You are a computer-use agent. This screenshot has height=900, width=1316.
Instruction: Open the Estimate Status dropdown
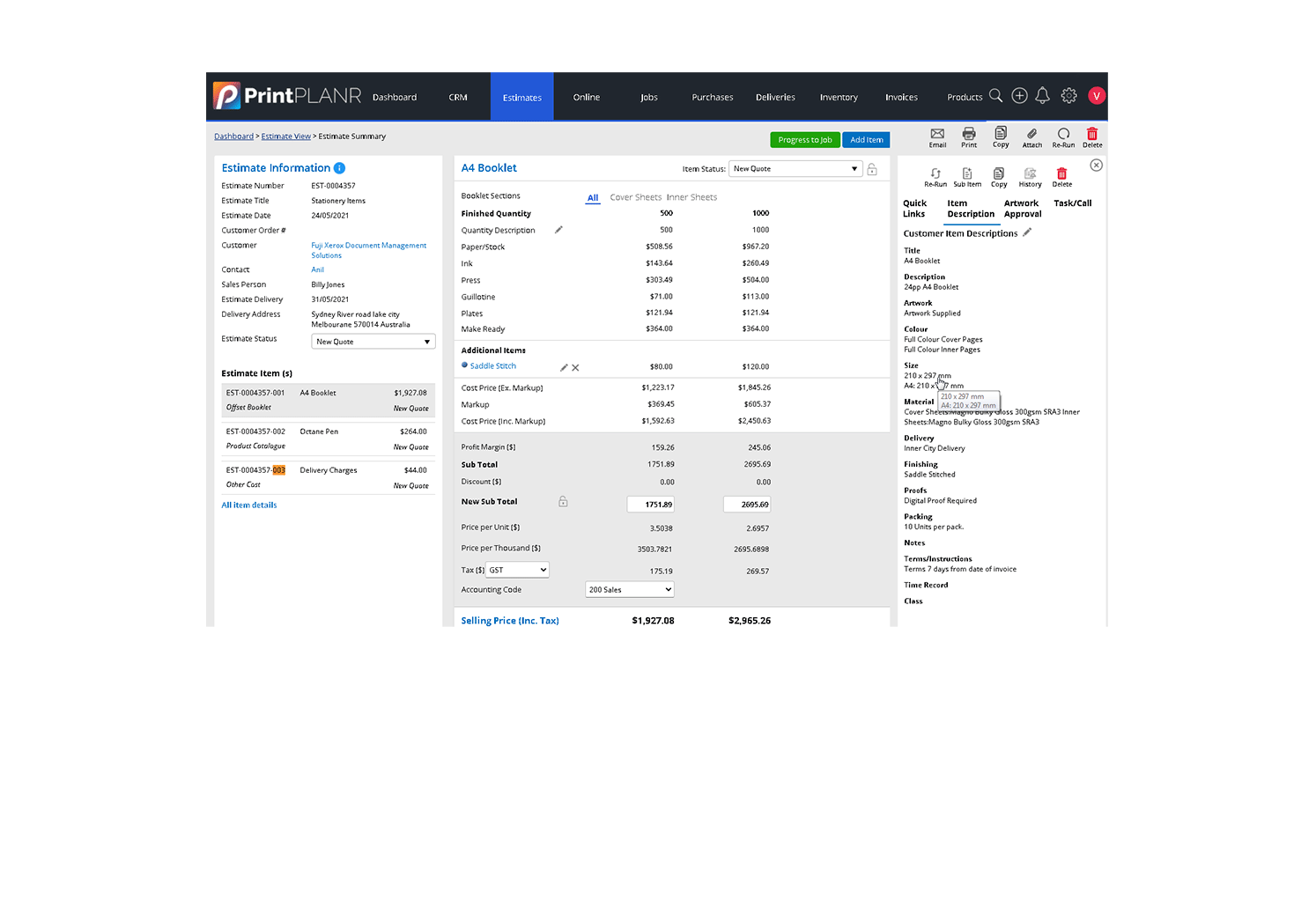click(x=373, y=342)
